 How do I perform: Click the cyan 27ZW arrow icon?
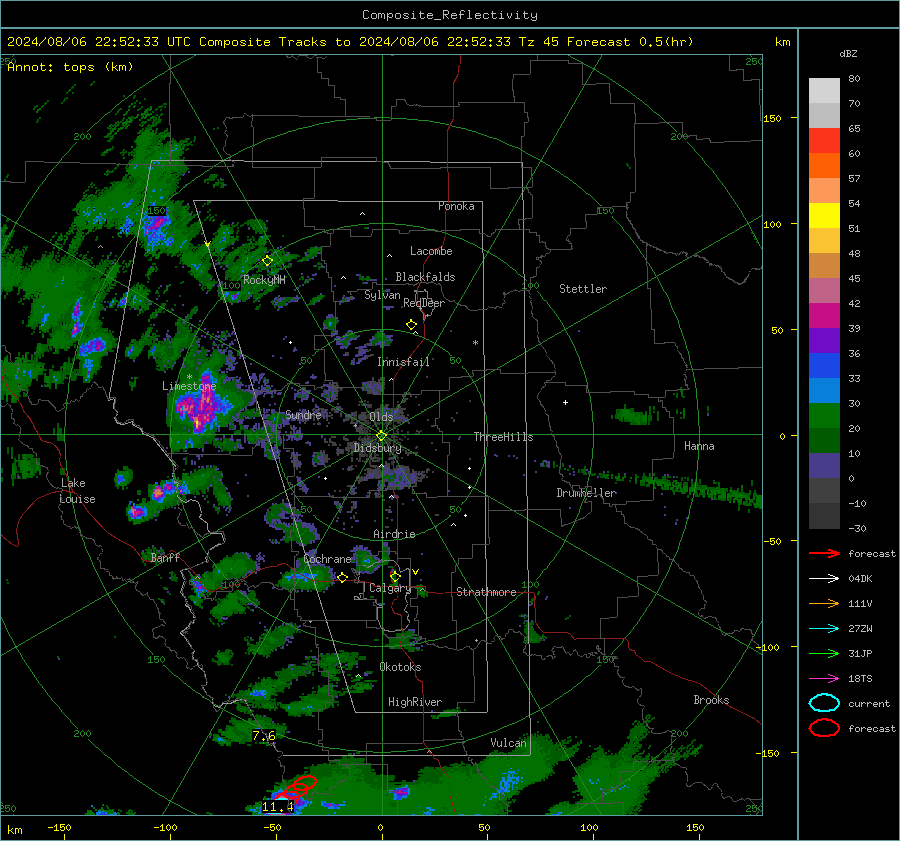824,629
